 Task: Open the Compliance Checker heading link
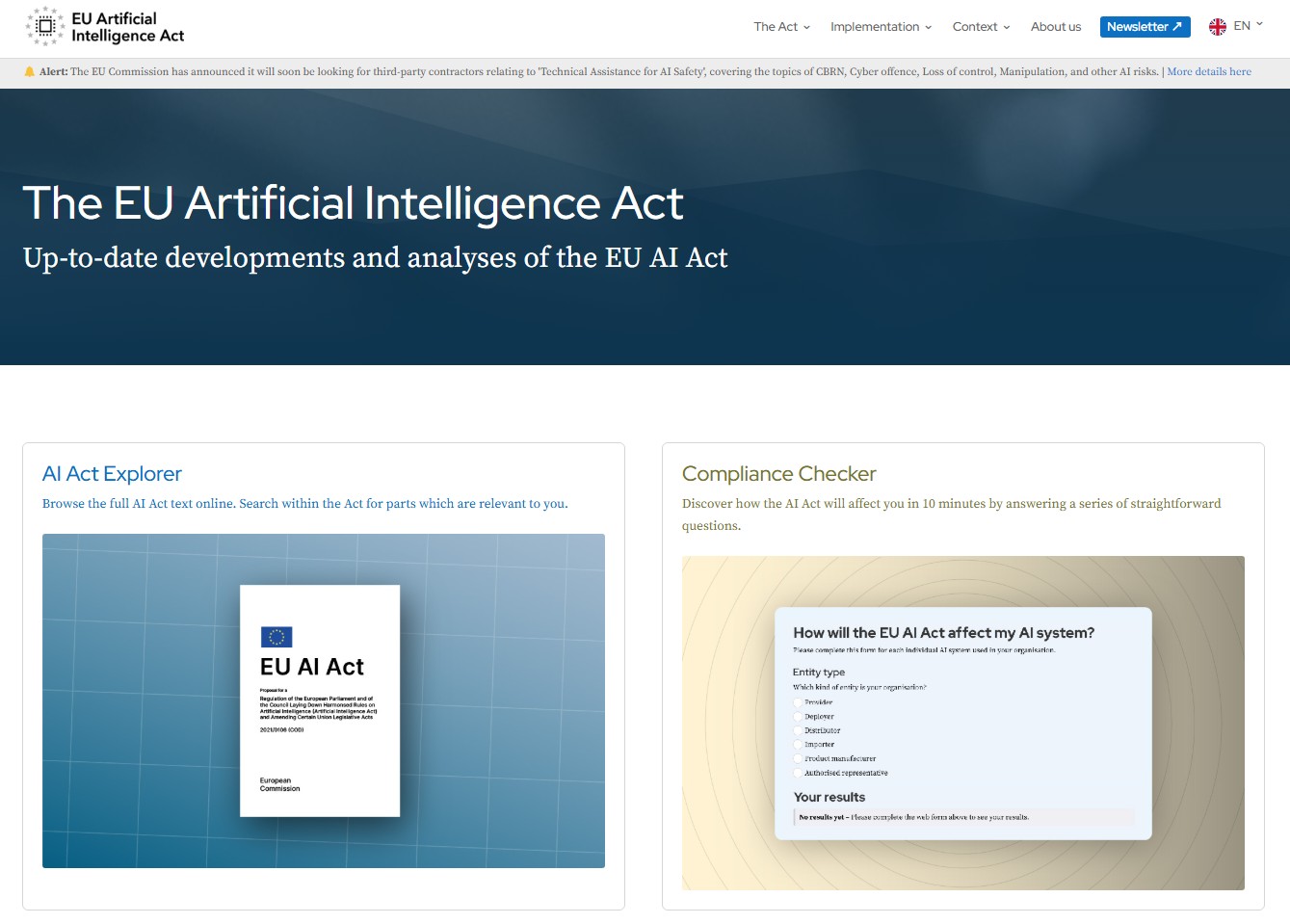pos(778,474)
